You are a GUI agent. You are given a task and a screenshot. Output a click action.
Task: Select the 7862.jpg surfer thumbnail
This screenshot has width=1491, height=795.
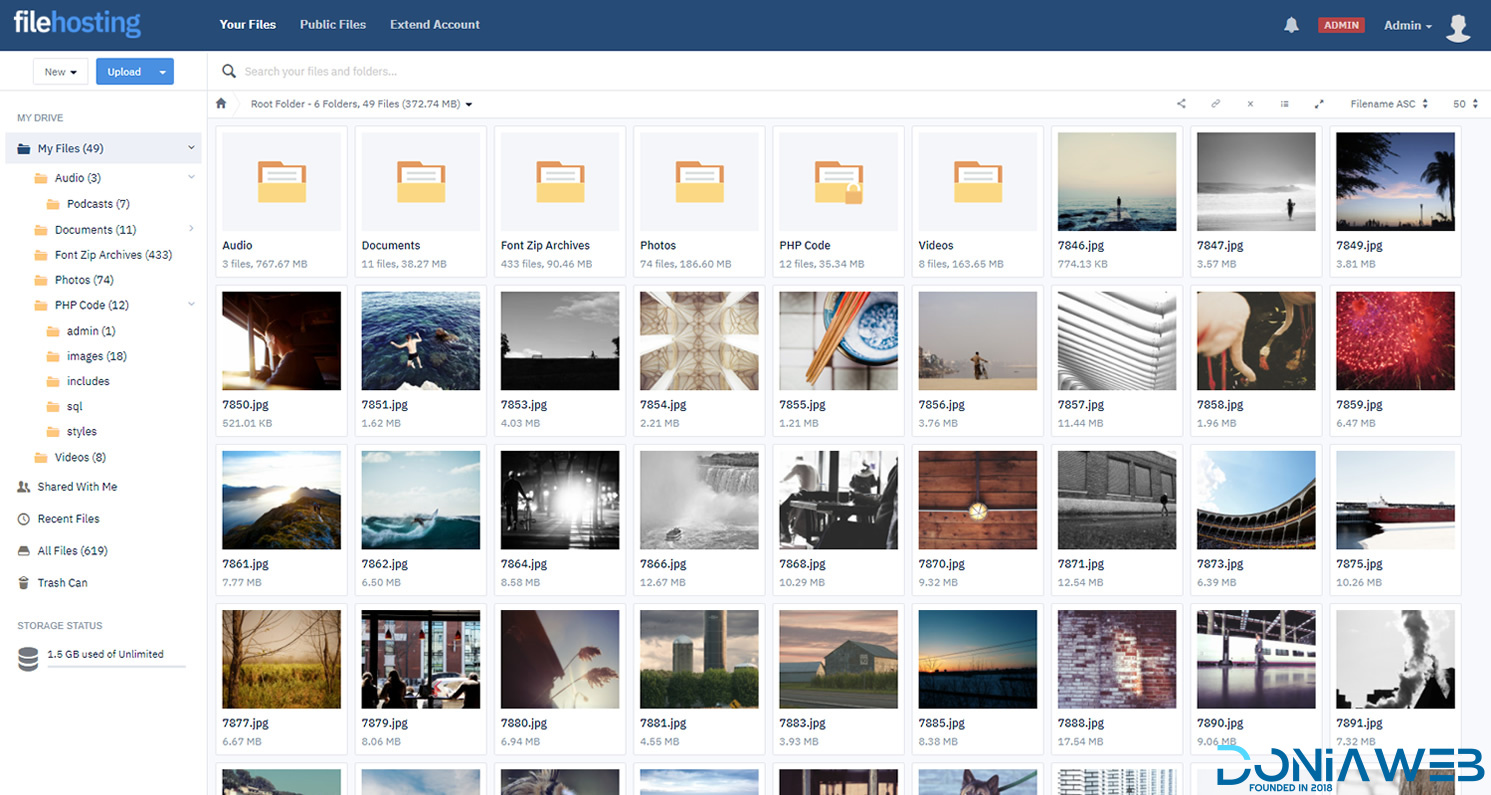tap(421, 500)
